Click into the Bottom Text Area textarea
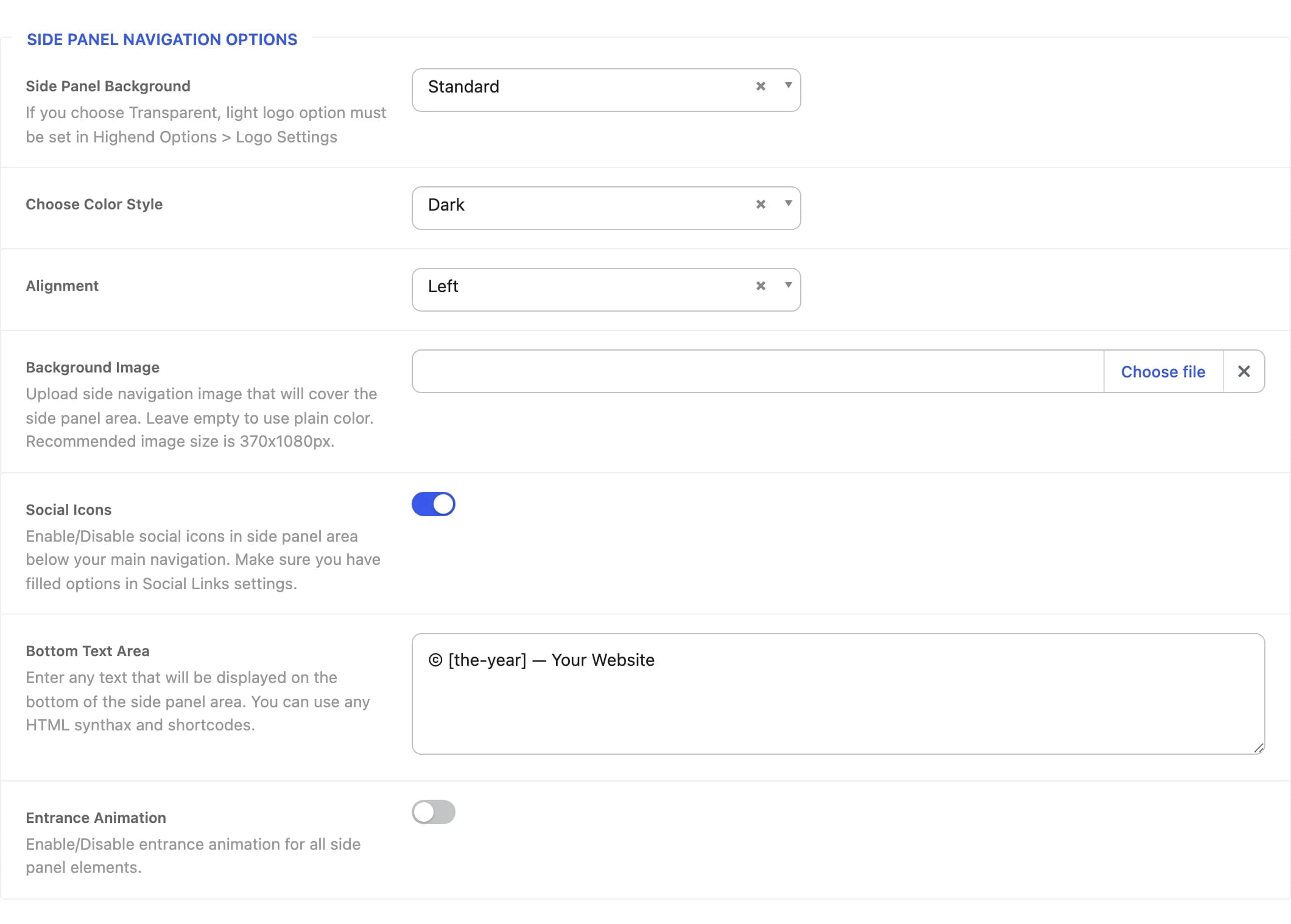This screenshot has height=924, width=1291. pos(838,694)
